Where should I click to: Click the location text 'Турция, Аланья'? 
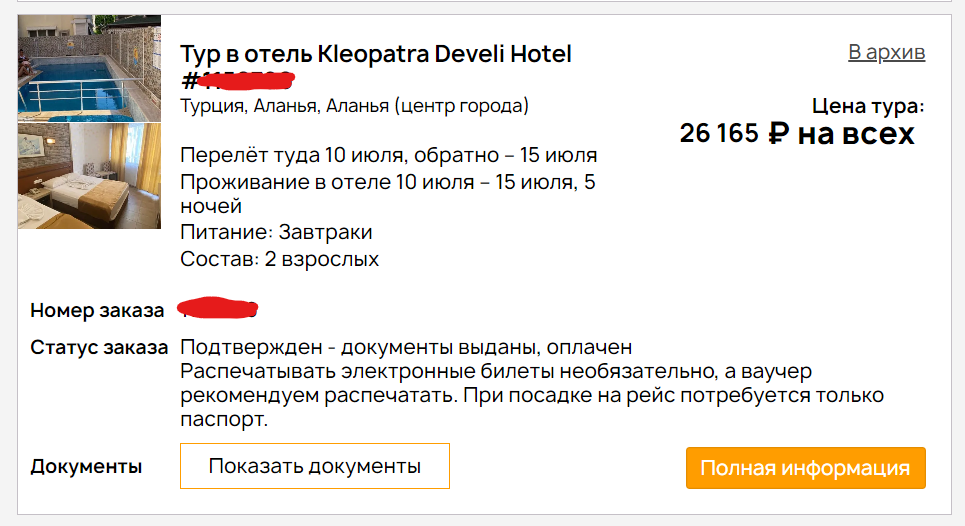[x=354, y=105]
